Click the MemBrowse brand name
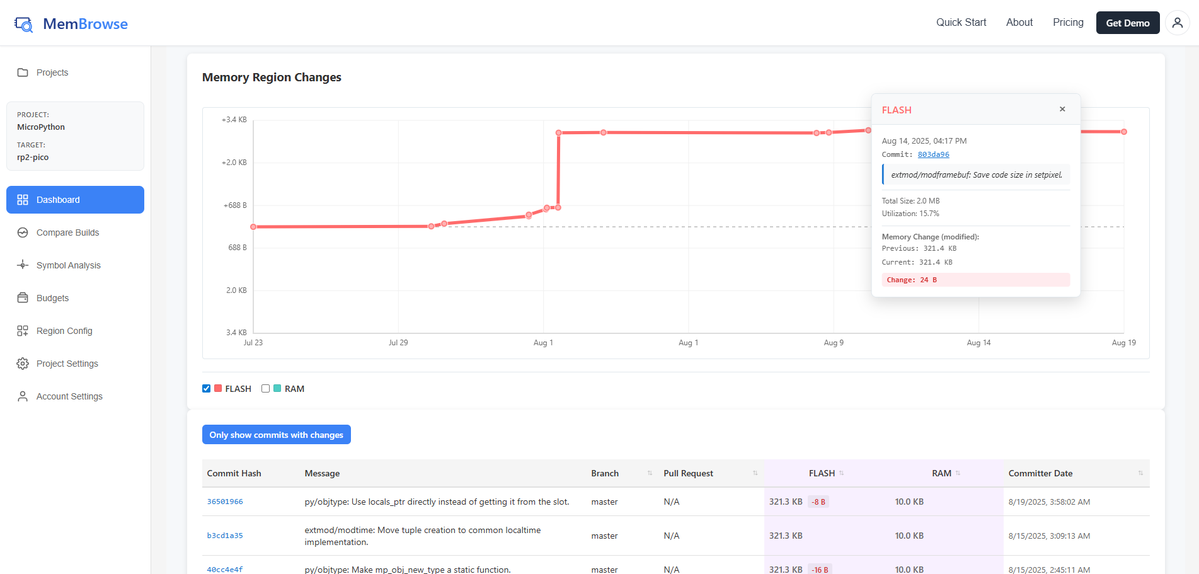 [85, 24]
